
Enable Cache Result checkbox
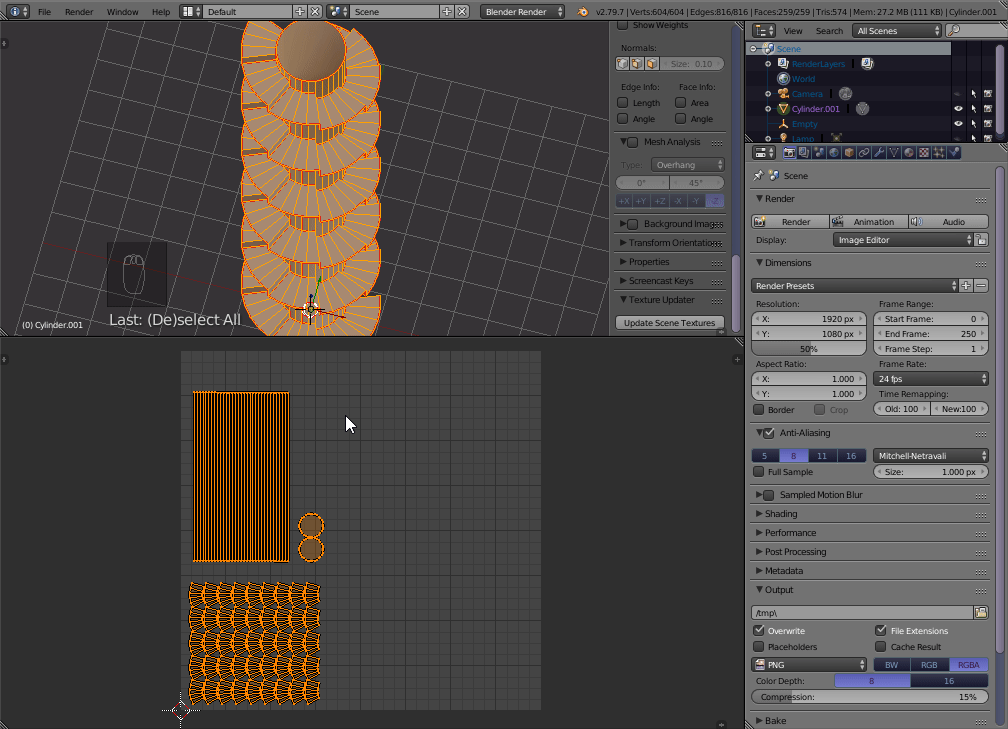click(x=881, y=647)
